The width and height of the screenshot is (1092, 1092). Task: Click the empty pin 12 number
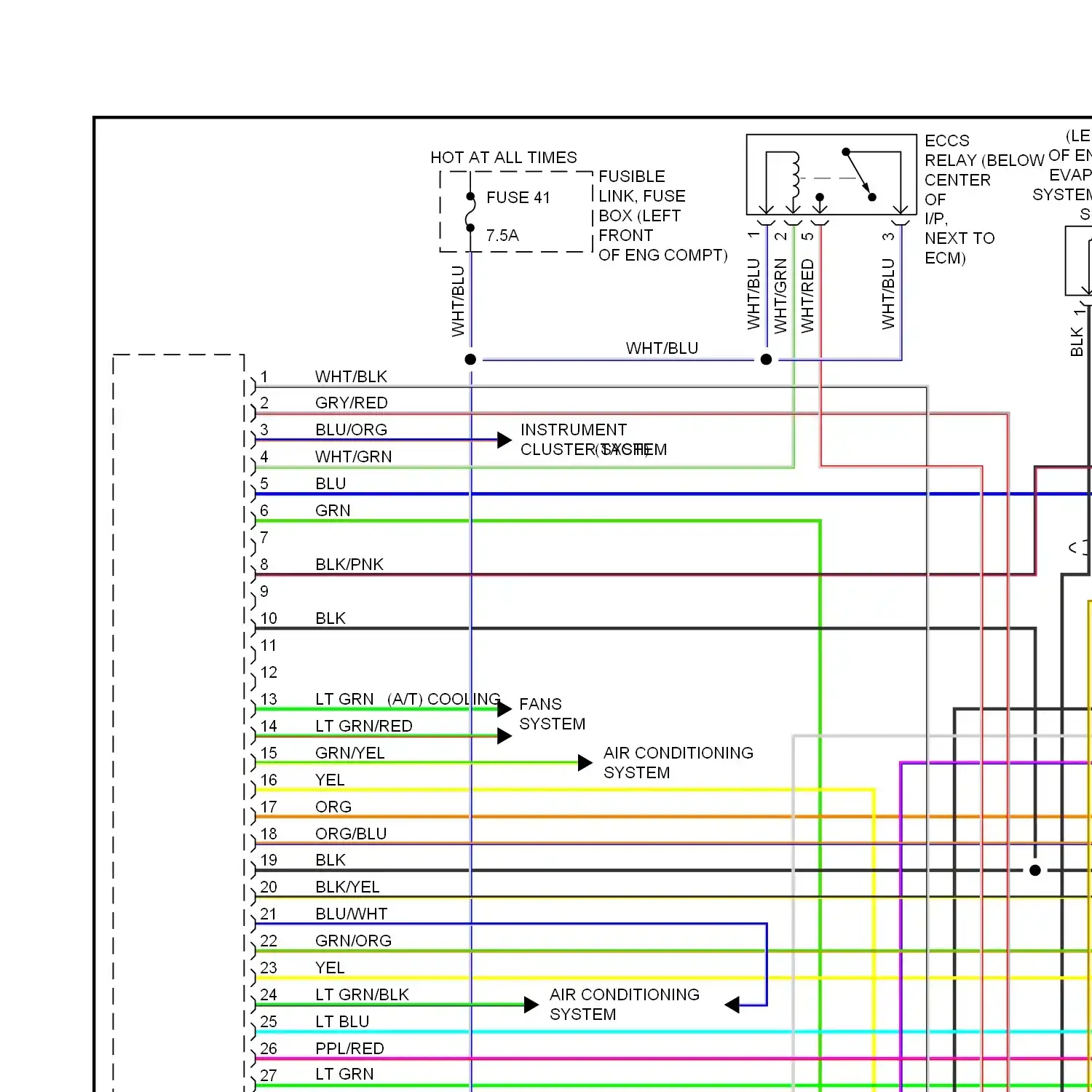point(269,672)
